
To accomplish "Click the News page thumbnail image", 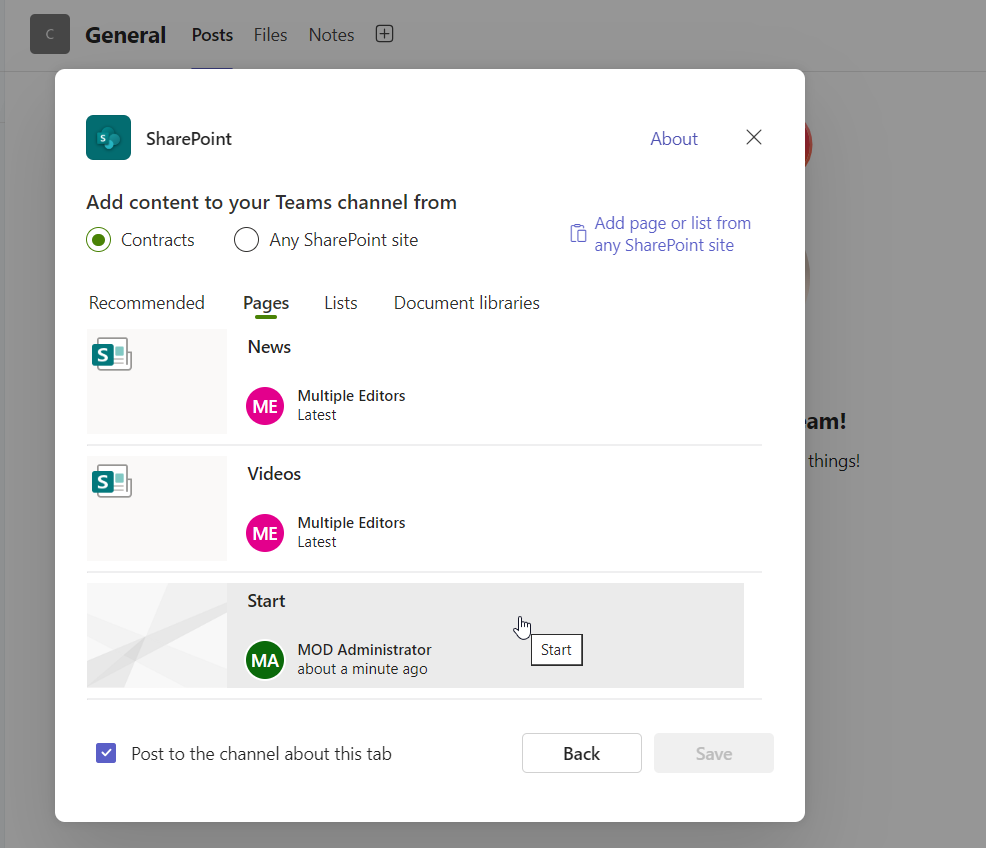I will click(156, 381).
